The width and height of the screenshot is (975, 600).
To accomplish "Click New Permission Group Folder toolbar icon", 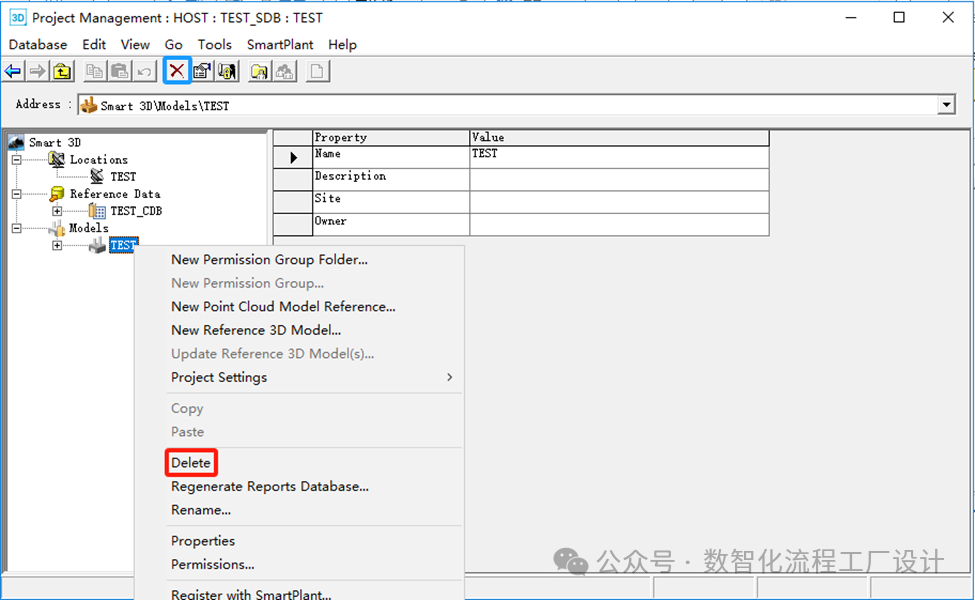I will pyautogui.click(x=259, y=72).
